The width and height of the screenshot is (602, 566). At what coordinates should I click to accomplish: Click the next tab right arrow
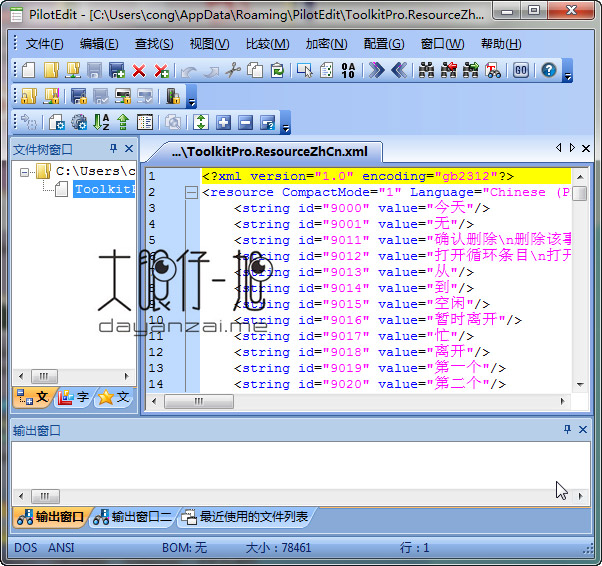click(x=572, y=147)
